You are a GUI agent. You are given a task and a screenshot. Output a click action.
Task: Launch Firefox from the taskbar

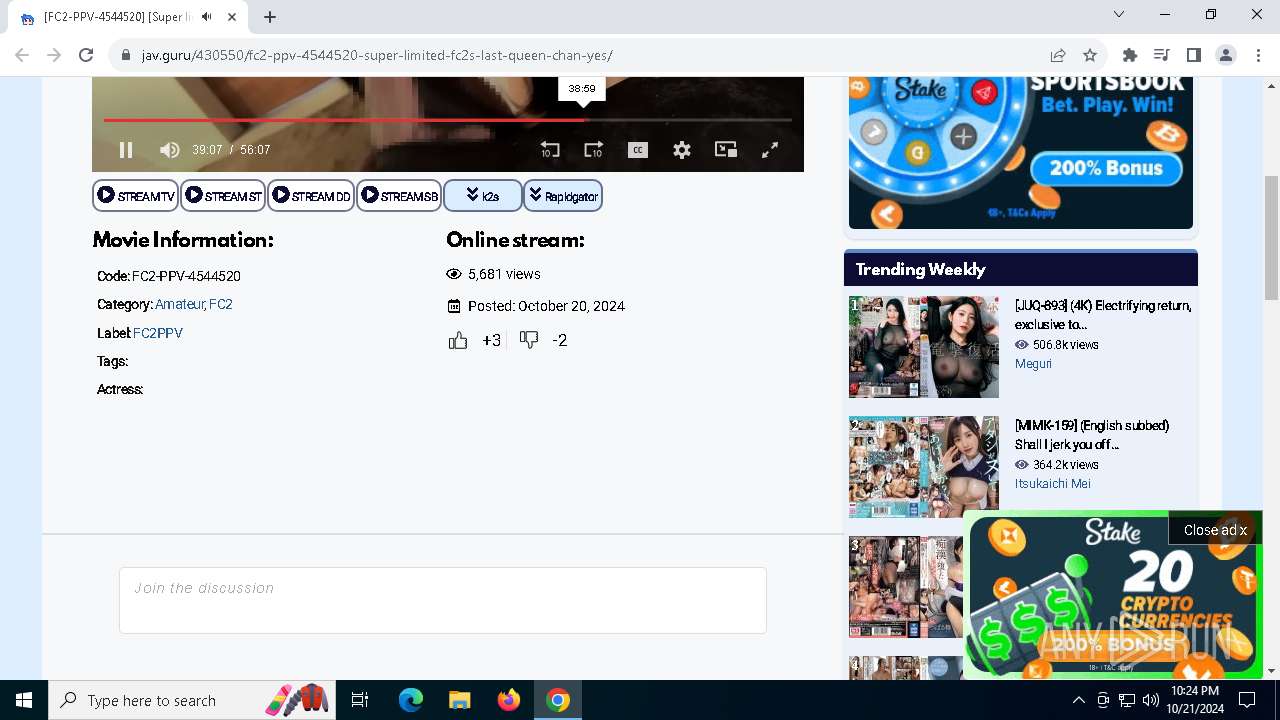pyautogui.click(x=509, y=700)
